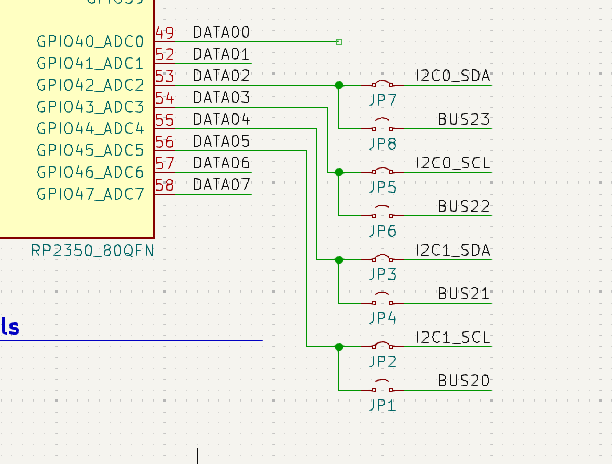The height and width of the screenshot is (464, 612).
Task: Select the GPIO47_ADC7 pin name
Action: pos(90,194)
